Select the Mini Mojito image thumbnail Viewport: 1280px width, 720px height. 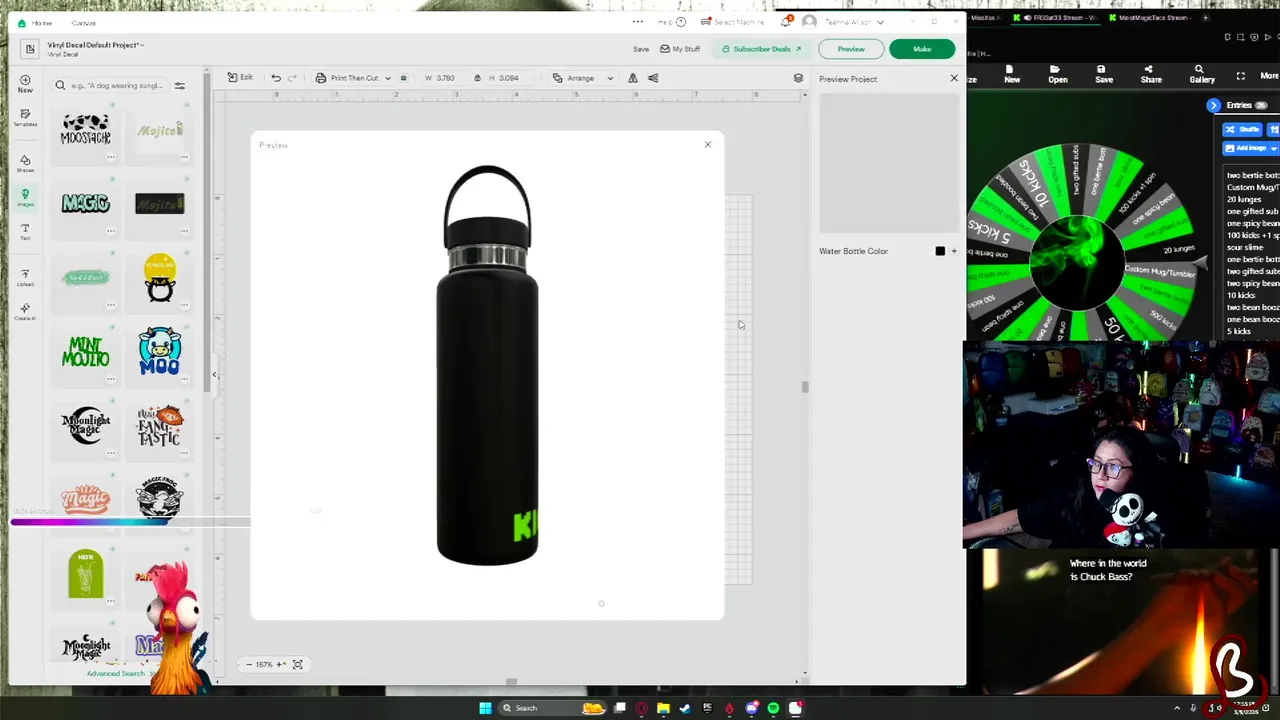[x=86, y=352]
